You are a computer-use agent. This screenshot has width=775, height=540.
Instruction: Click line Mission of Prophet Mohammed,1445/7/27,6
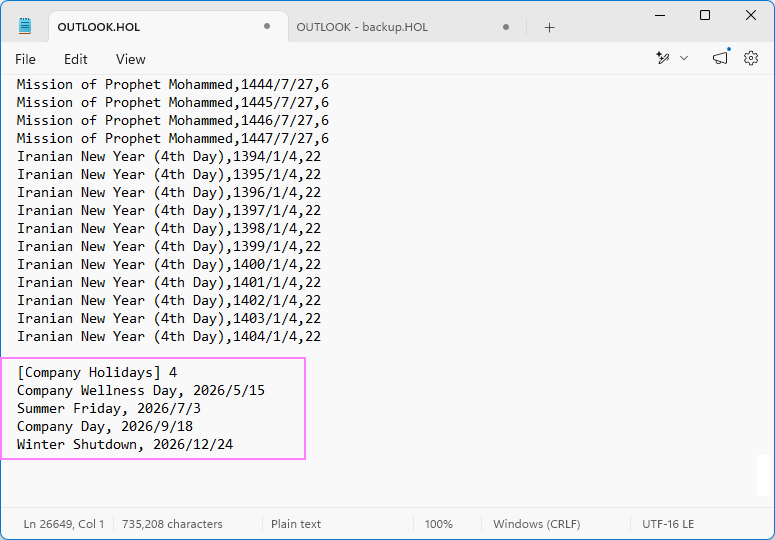(172, 102)
